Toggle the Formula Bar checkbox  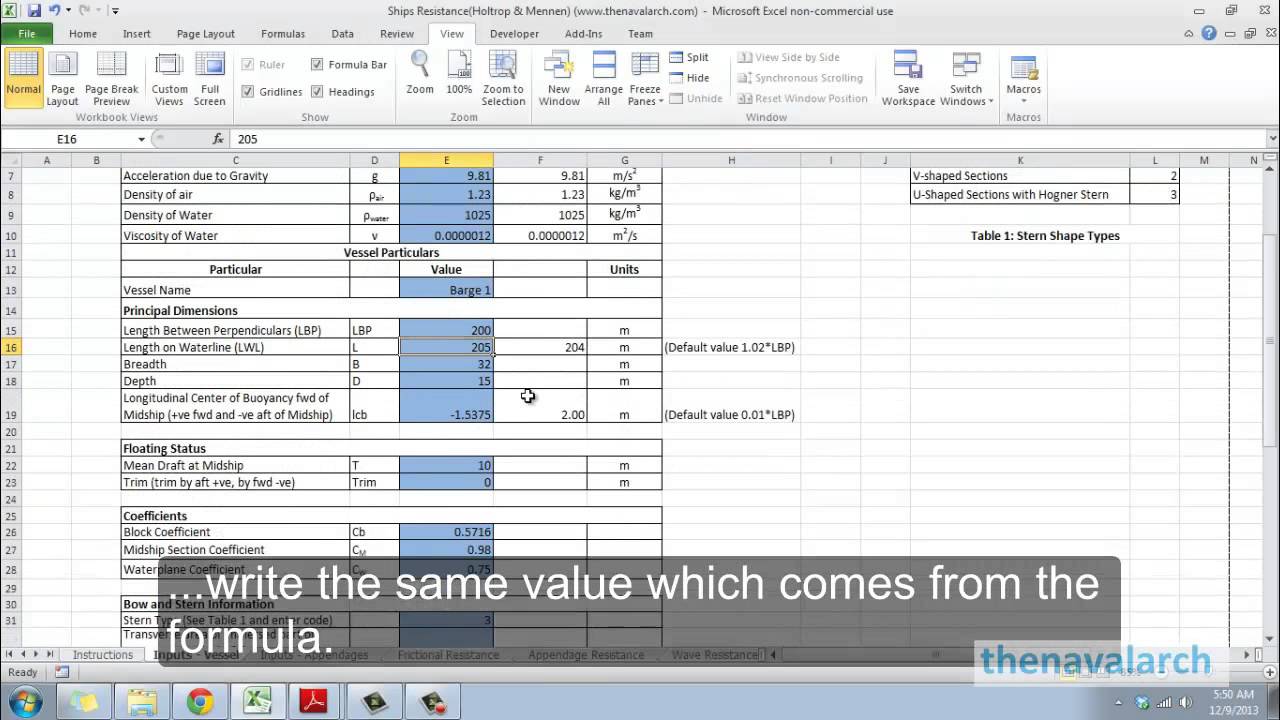point(317,65)
